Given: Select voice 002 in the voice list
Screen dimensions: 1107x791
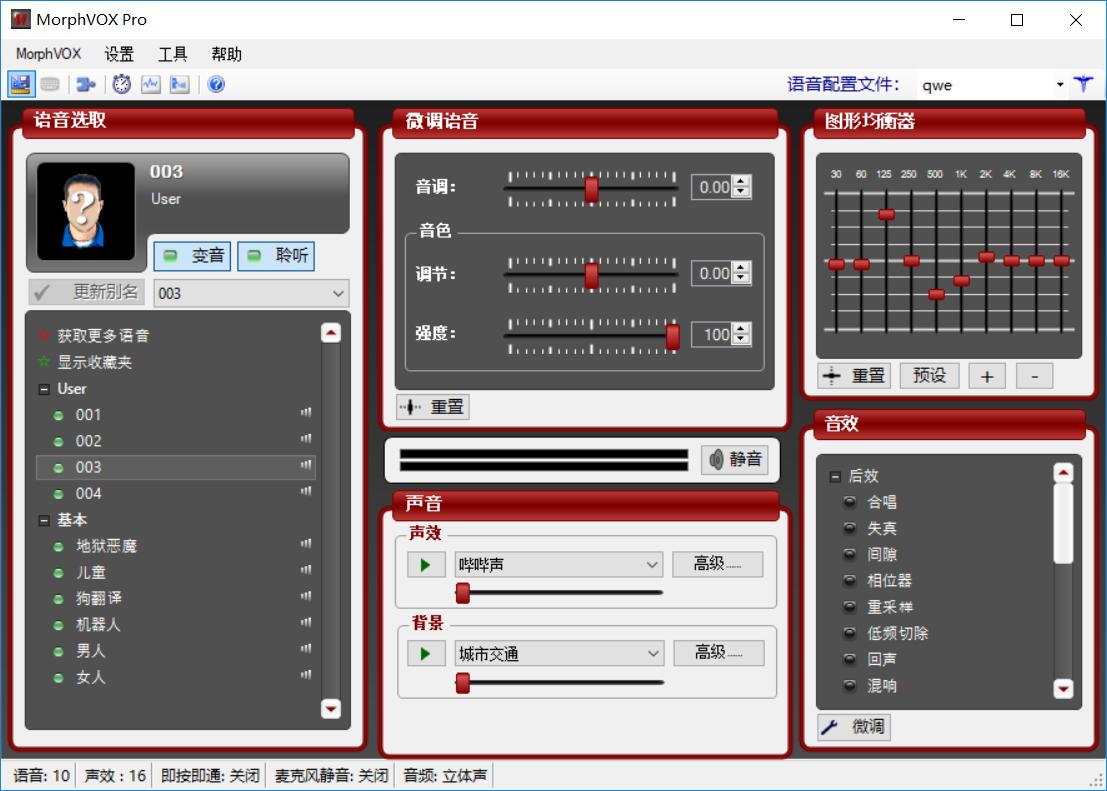Looking at the screenshot, I should pos(90,441).
